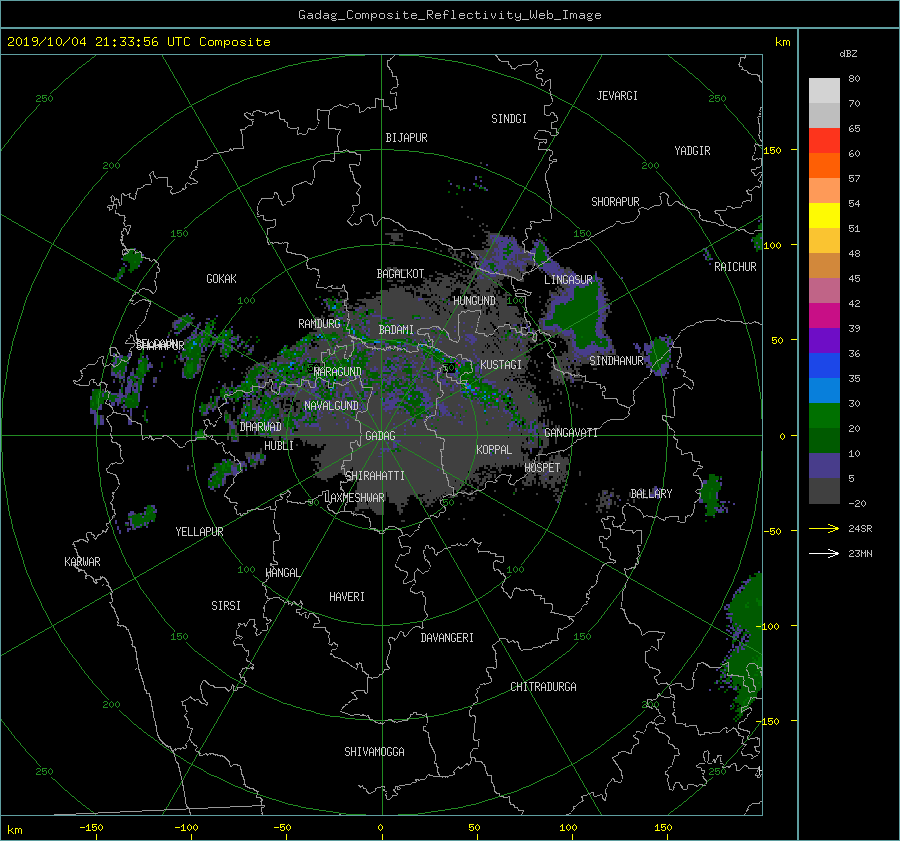900x841 pixels.
Task: Click the image title Gadag_Composite_Reflectivity_Web_Image
Action: pyautogui.click(x=449, y=15)
